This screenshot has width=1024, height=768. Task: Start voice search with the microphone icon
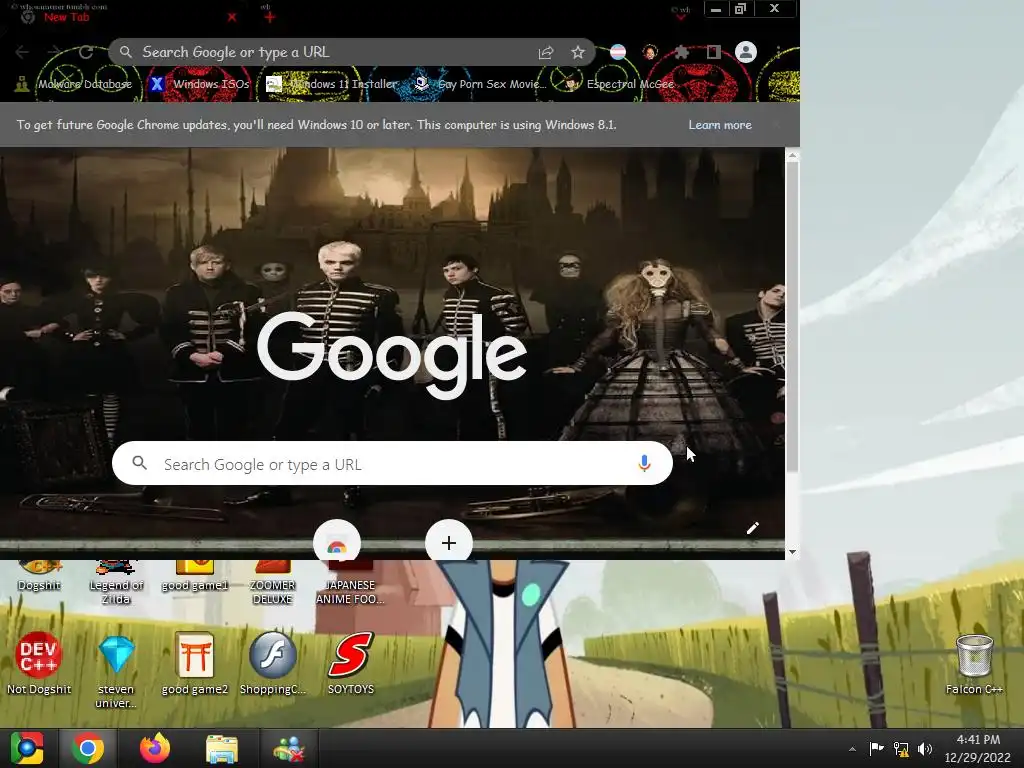pos(644,464)
